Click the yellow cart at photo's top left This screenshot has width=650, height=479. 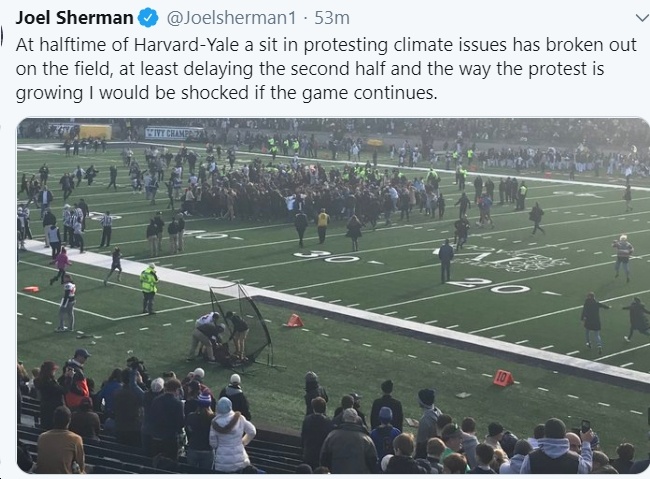[95, 132]
